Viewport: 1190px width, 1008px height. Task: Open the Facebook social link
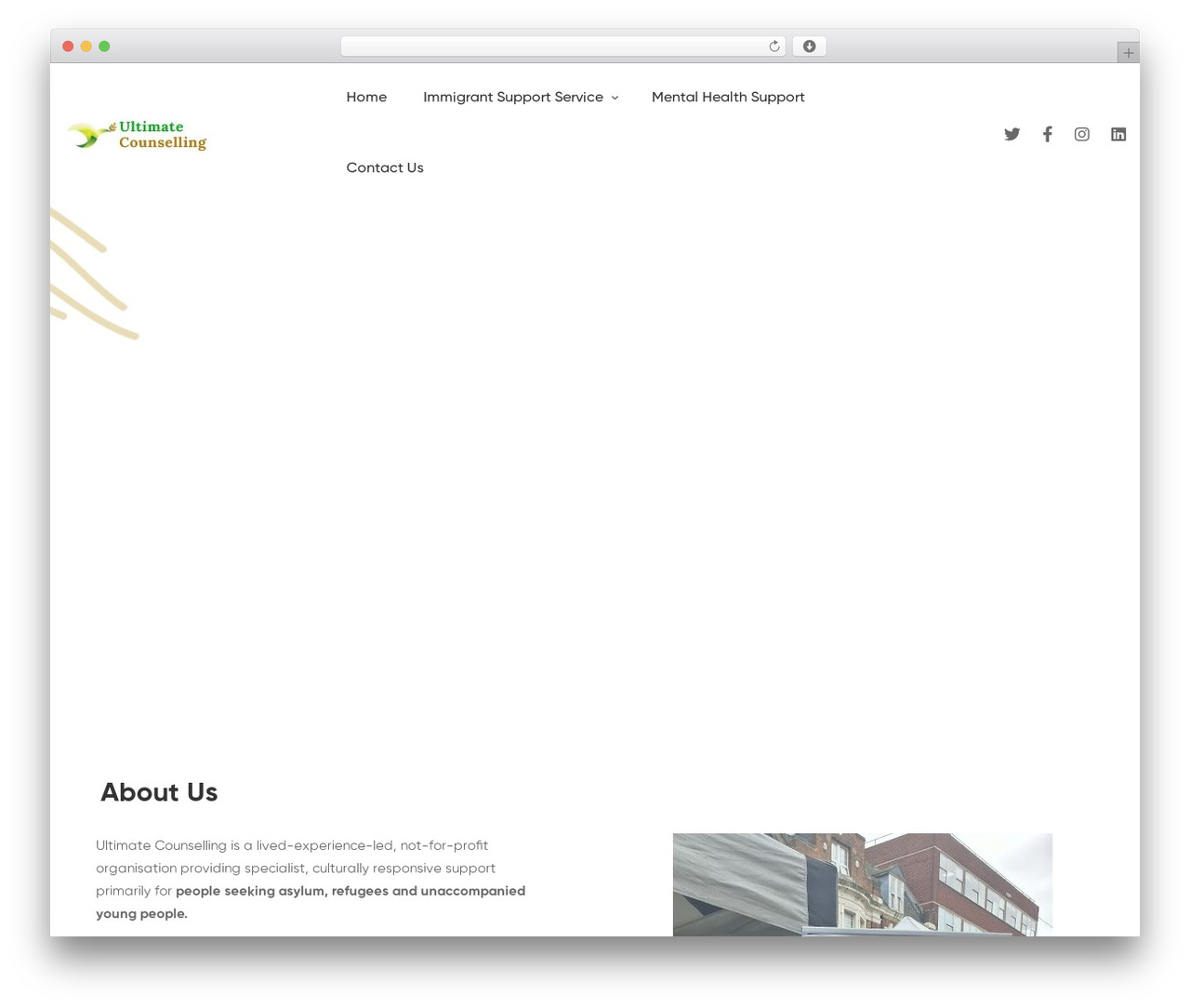1047,134
